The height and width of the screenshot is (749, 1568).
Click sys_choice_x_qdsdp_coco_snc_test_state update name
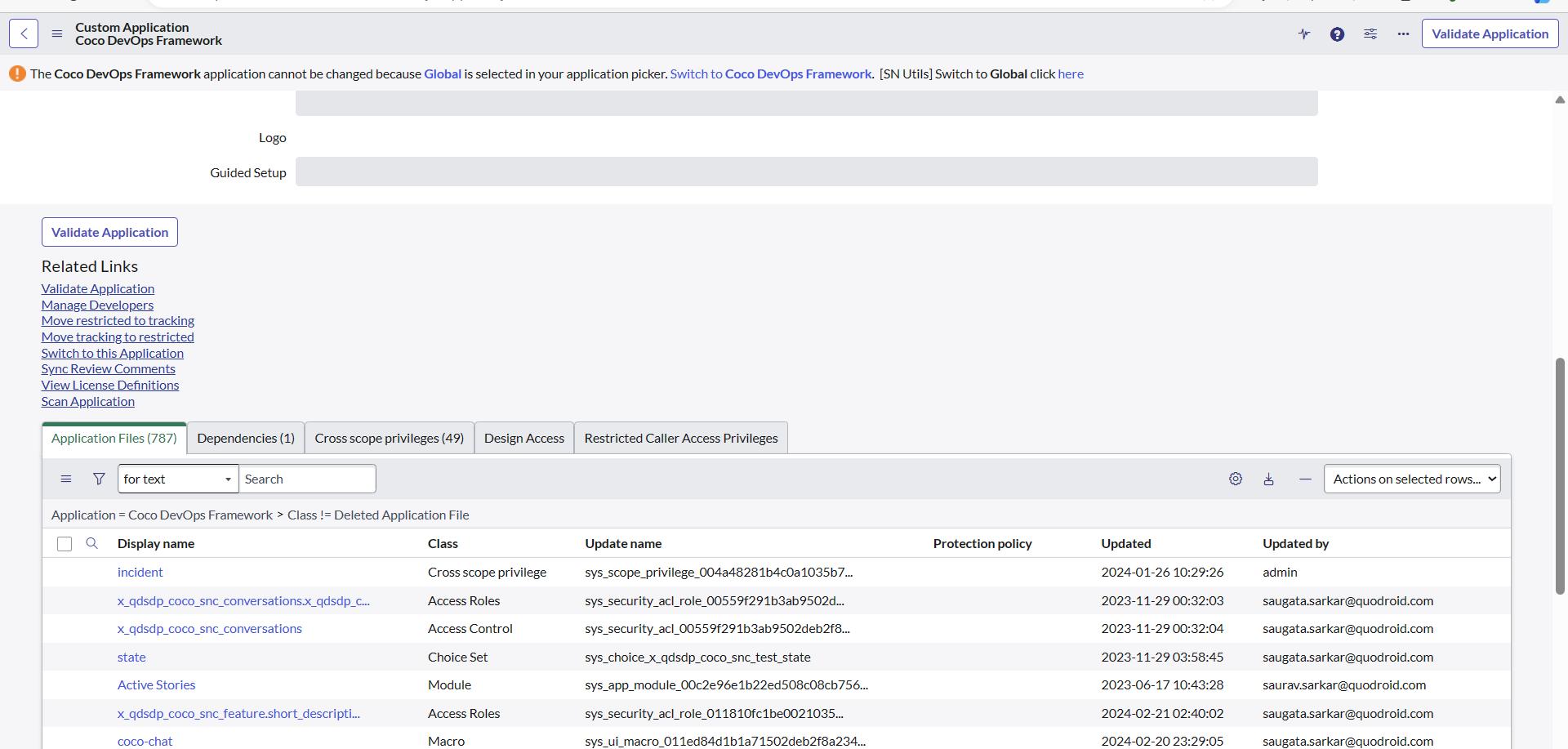tap(697, 657)
